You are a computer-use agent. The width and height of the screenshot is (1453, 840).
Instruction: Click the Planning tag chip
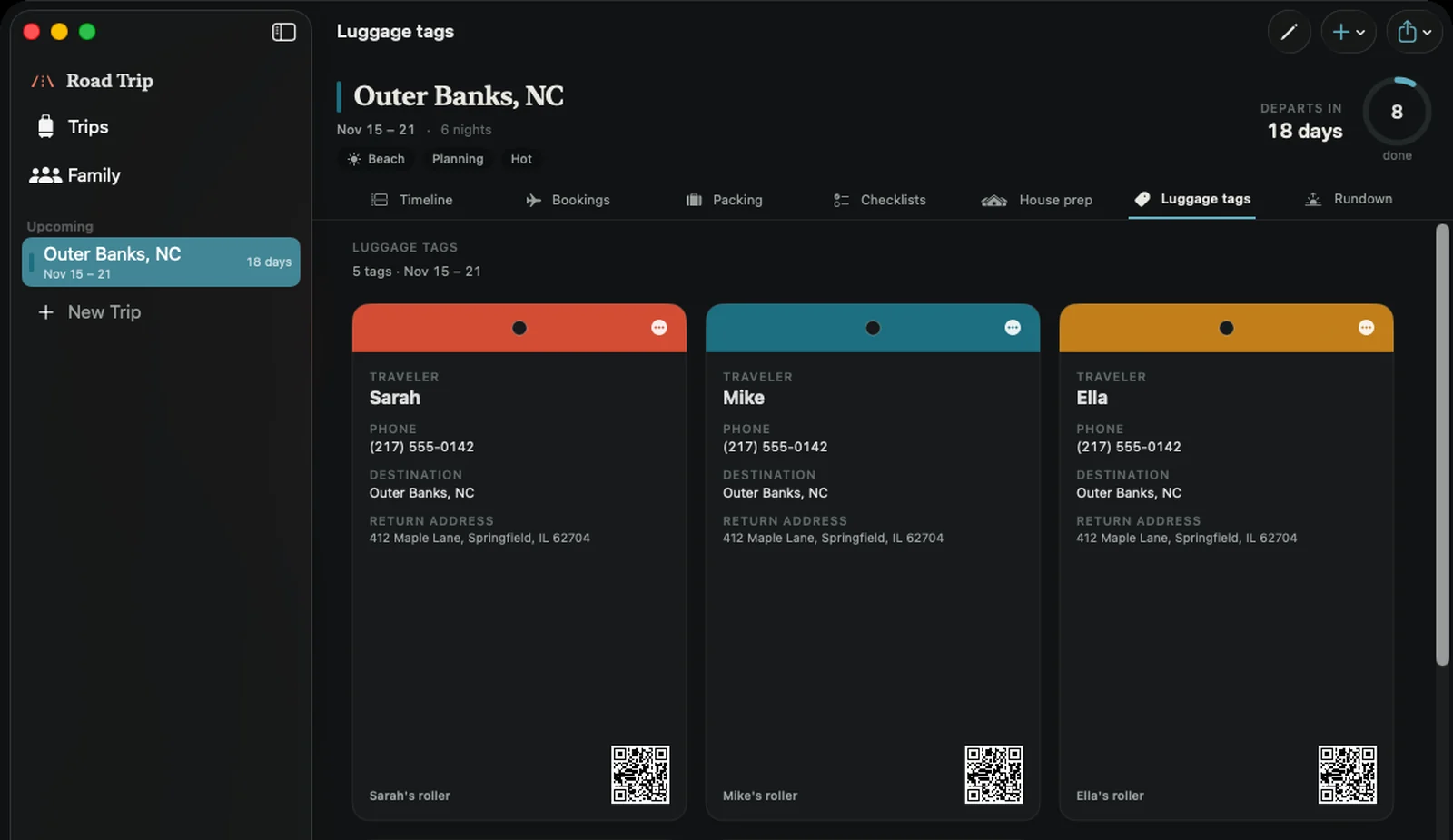coord(458,159)
